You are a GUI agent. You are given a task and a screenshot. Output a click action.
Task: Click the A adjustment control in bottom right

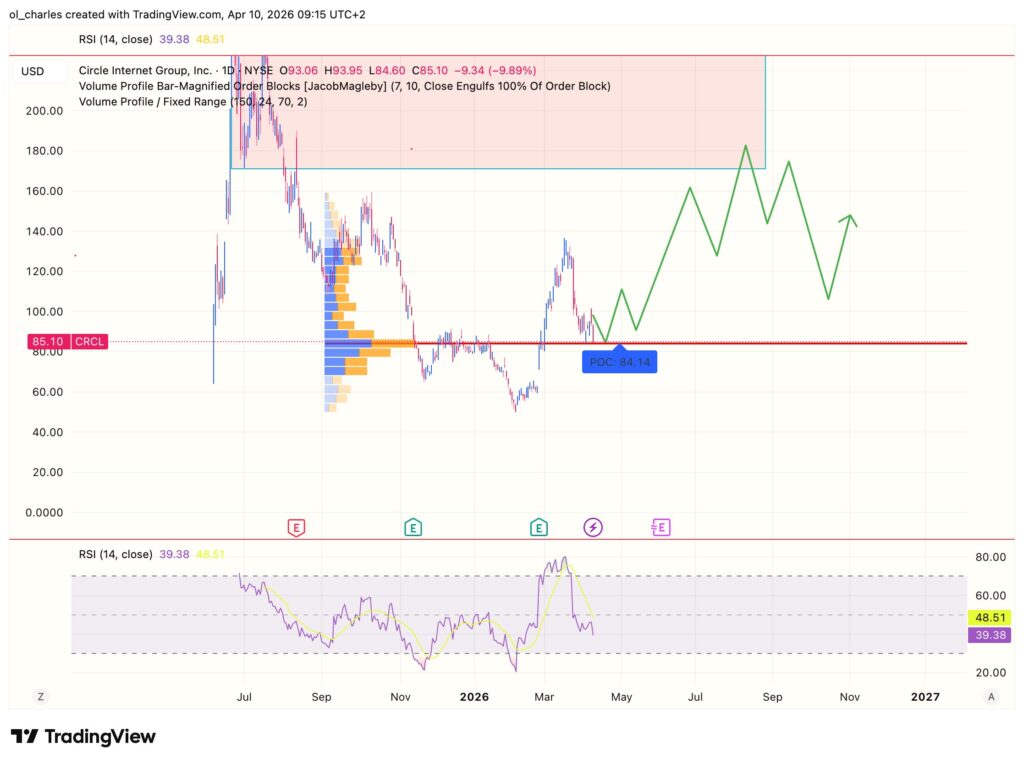[x=991, y=695]
